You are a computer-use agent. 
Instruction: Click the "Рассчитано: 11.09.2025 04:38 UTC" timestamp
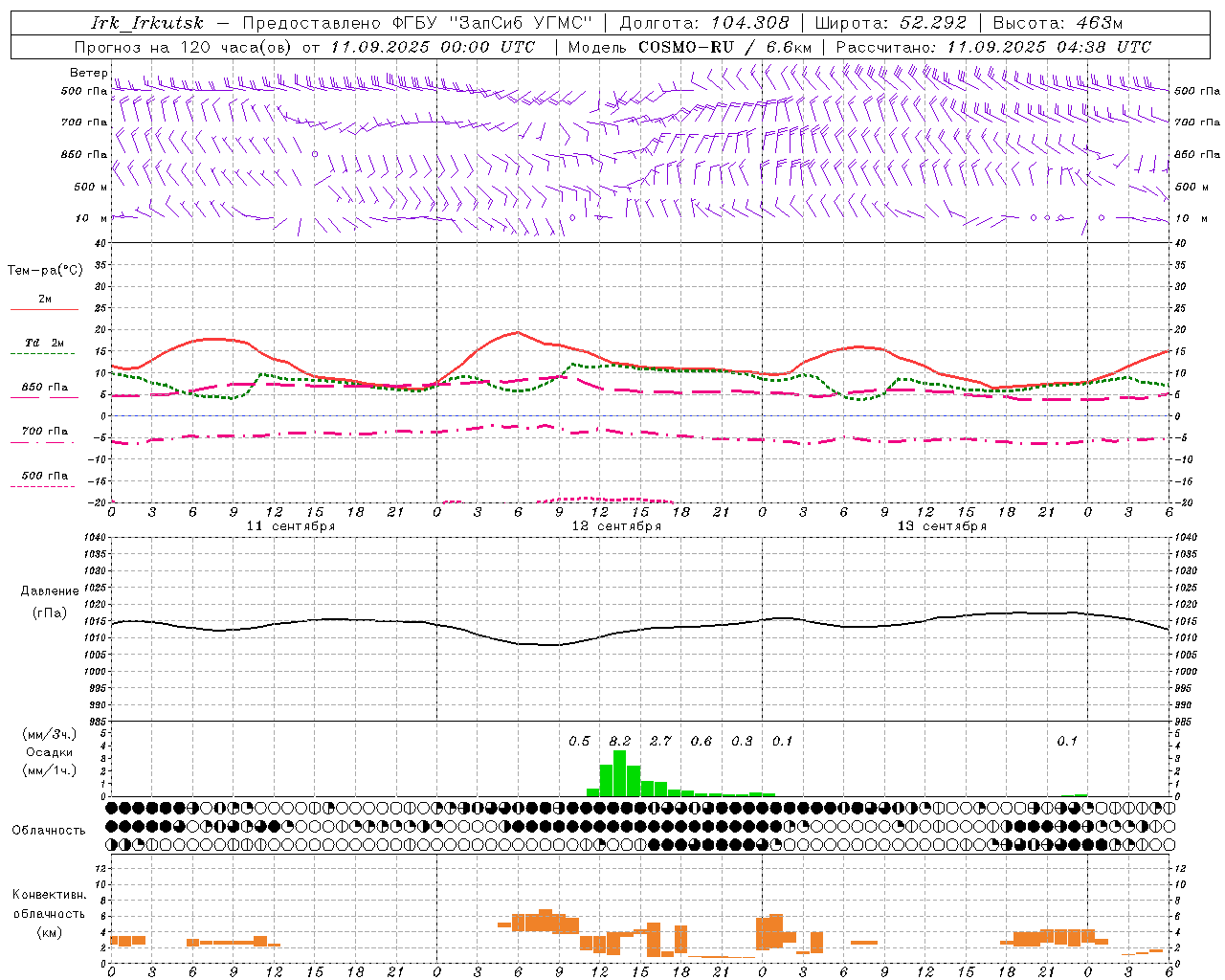click(x=993, y=47)
